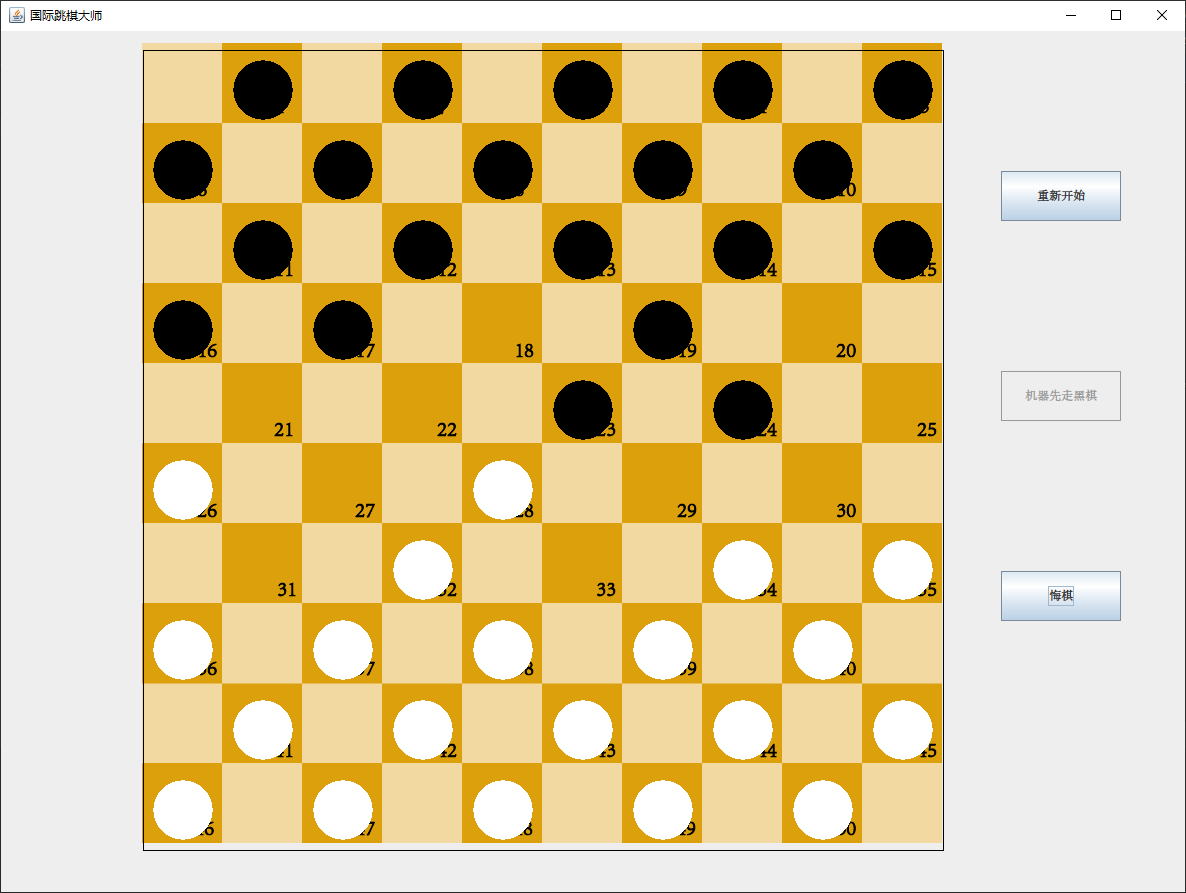Image resolution: width=1186 pixels, height=893 pixels.
Task: Click empty dark square 18
Action: pos(502,323)
